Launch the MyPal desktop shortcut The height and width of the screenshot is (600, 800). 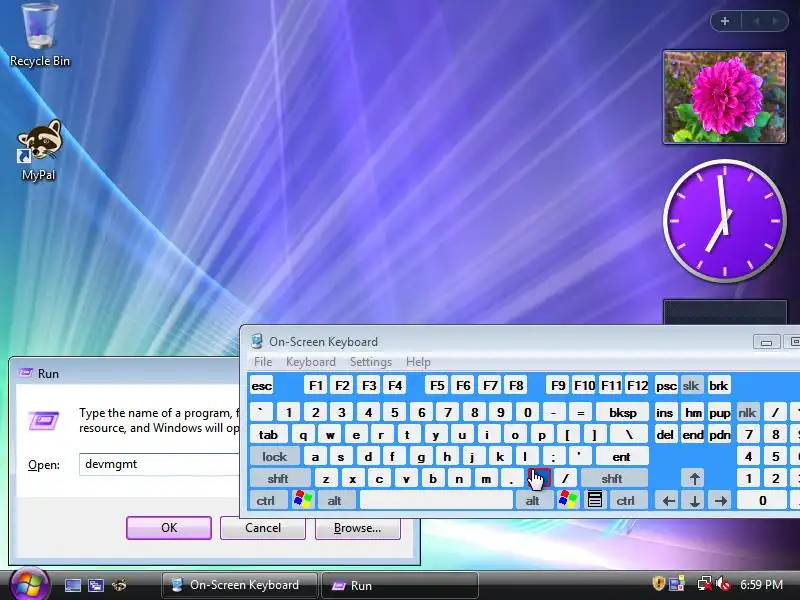click(x=39, y=151)
